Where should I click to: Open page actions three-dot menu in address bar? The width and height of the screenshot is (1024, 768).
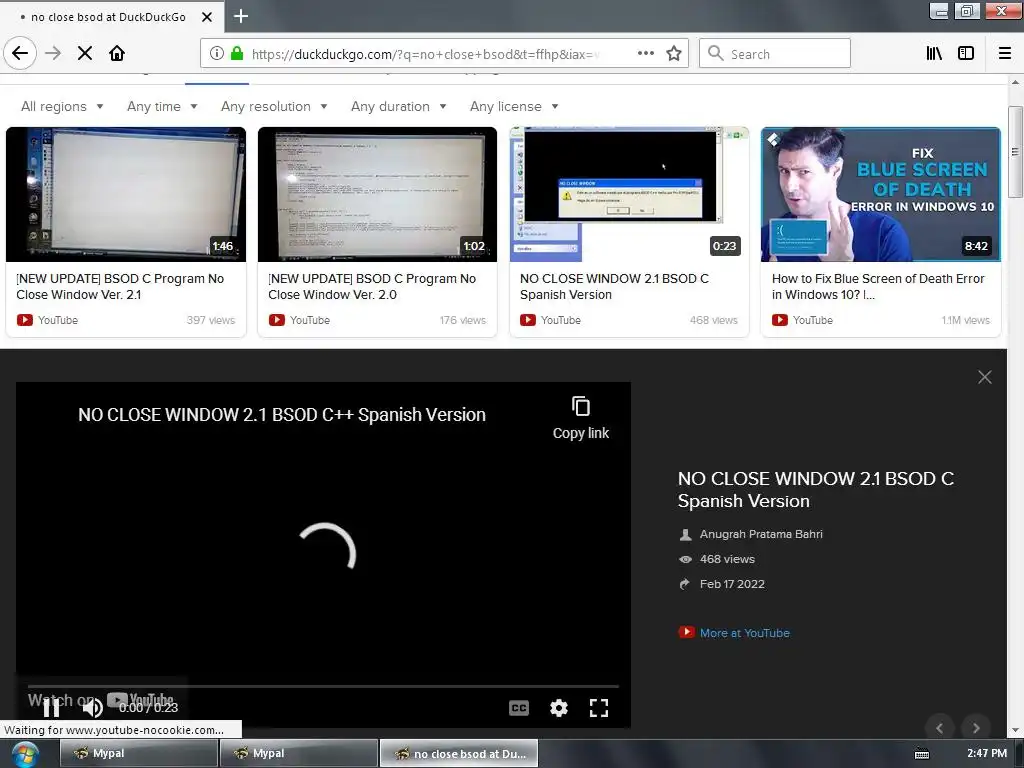click(645, 53)
